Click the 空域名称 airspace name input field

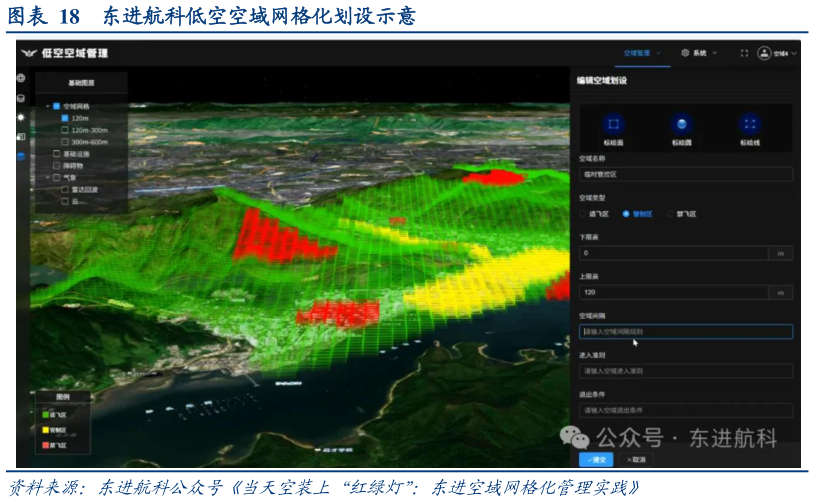pos(685,173)
